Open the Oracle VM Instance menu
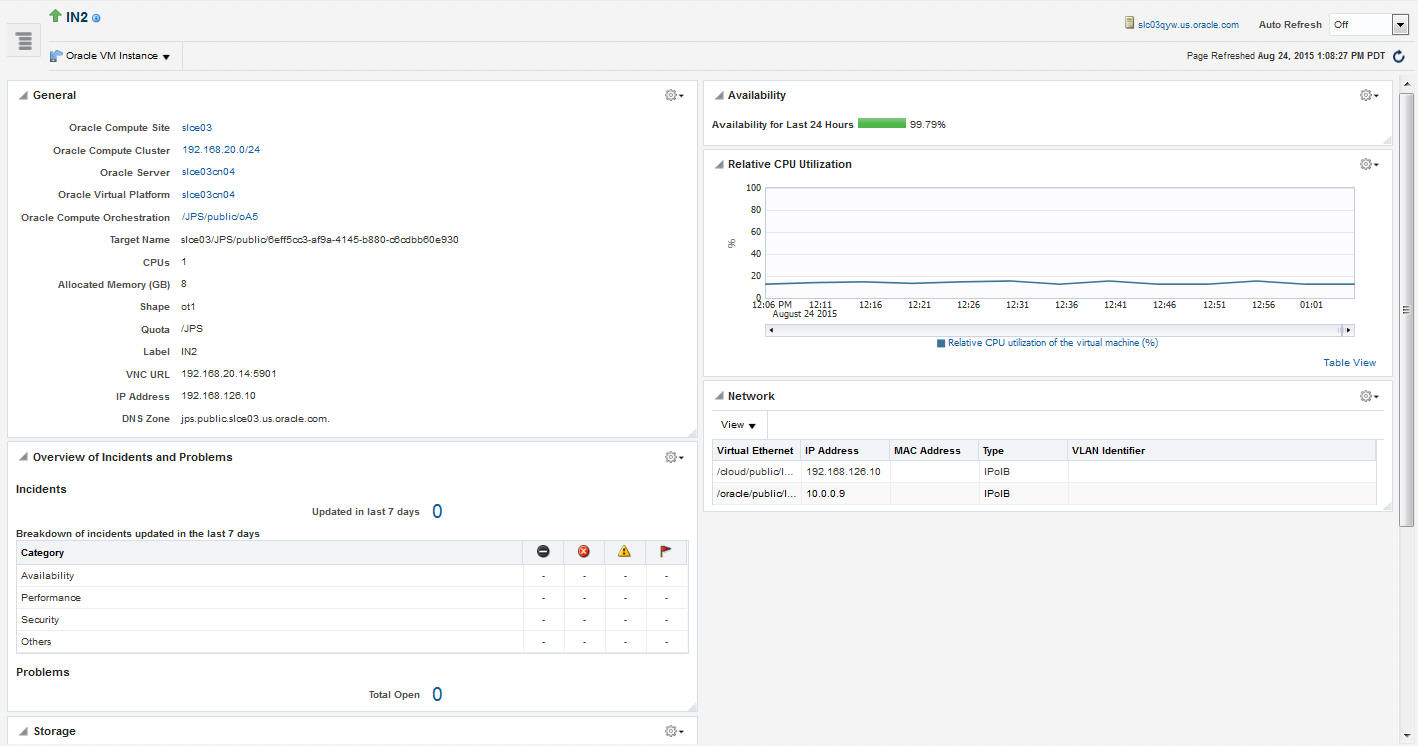1418x746 pixels. coord(118,56)
